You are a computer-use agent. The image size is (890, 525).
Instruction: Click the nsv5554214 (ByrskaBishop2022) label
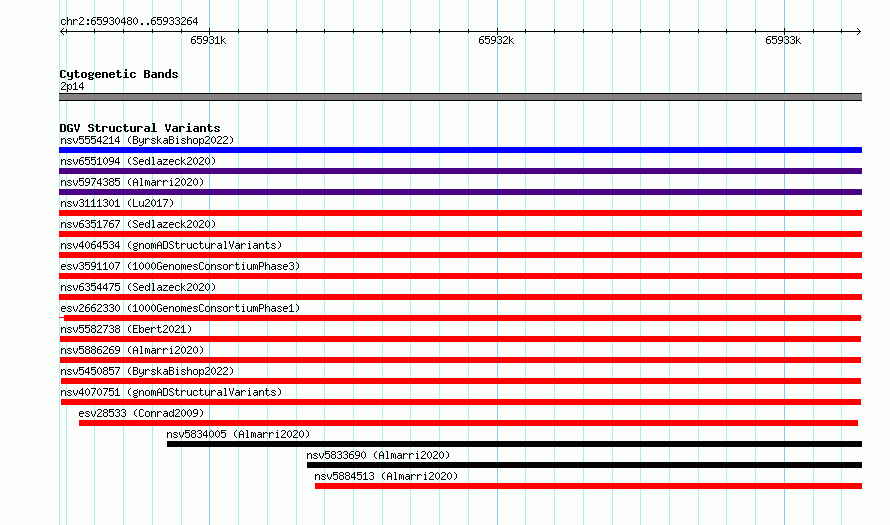147,140
